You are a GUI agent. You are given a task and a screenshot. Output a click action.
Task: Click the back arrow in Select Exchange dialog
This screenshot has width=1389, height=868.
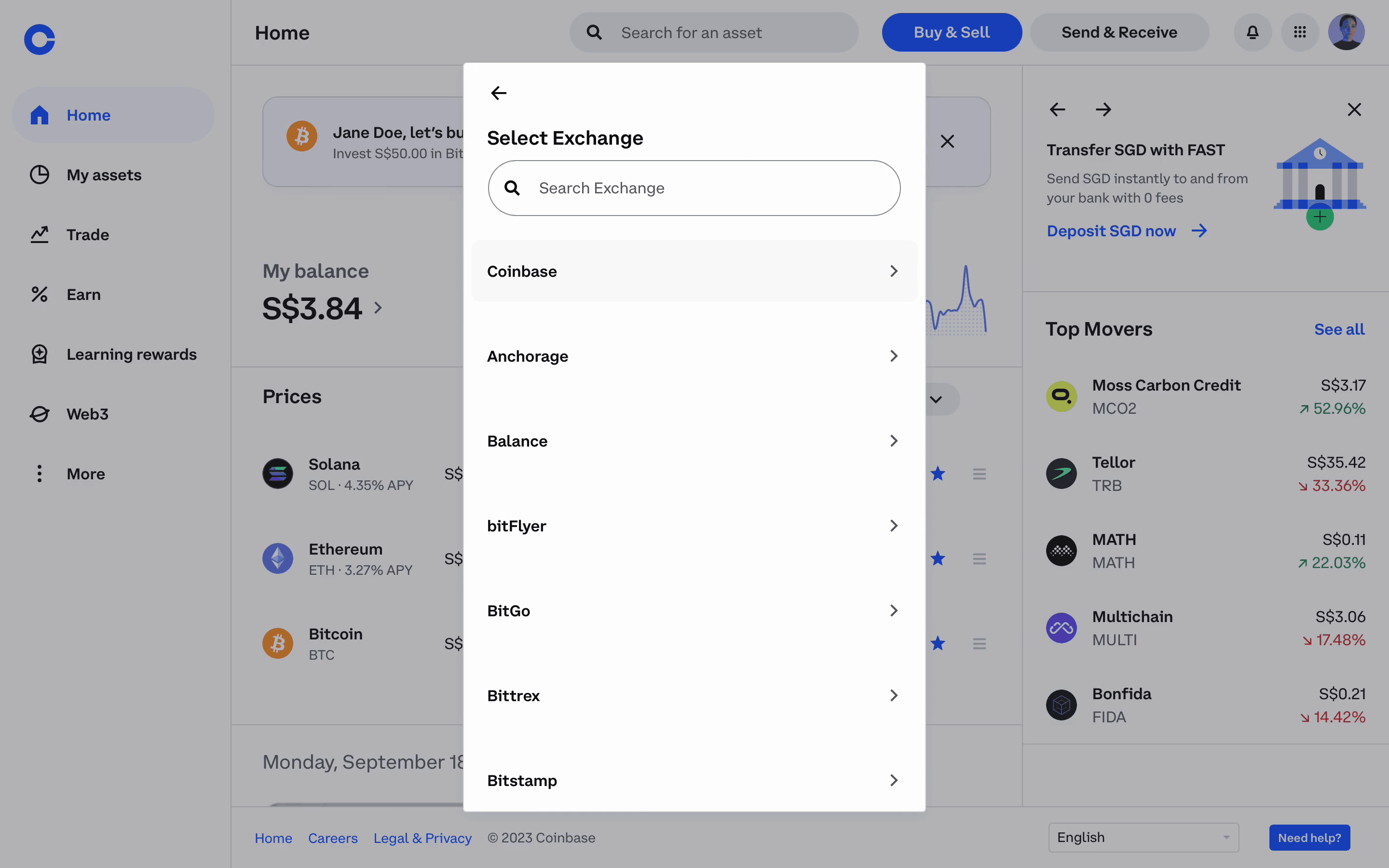(x=498, y=93)
